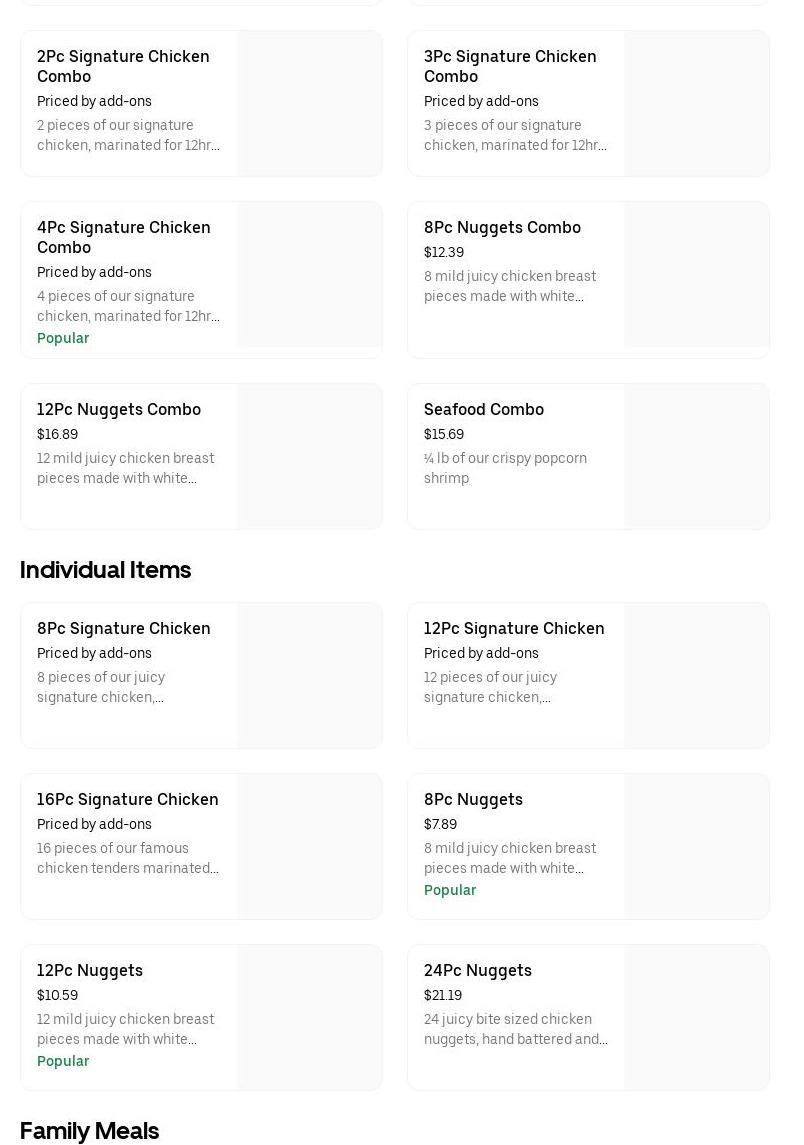Image resolution: width=804 pixels, height=1145 pixels.
Task: Click the 24Pc Nuggets image thumbnail
Action: [696, 1018]
